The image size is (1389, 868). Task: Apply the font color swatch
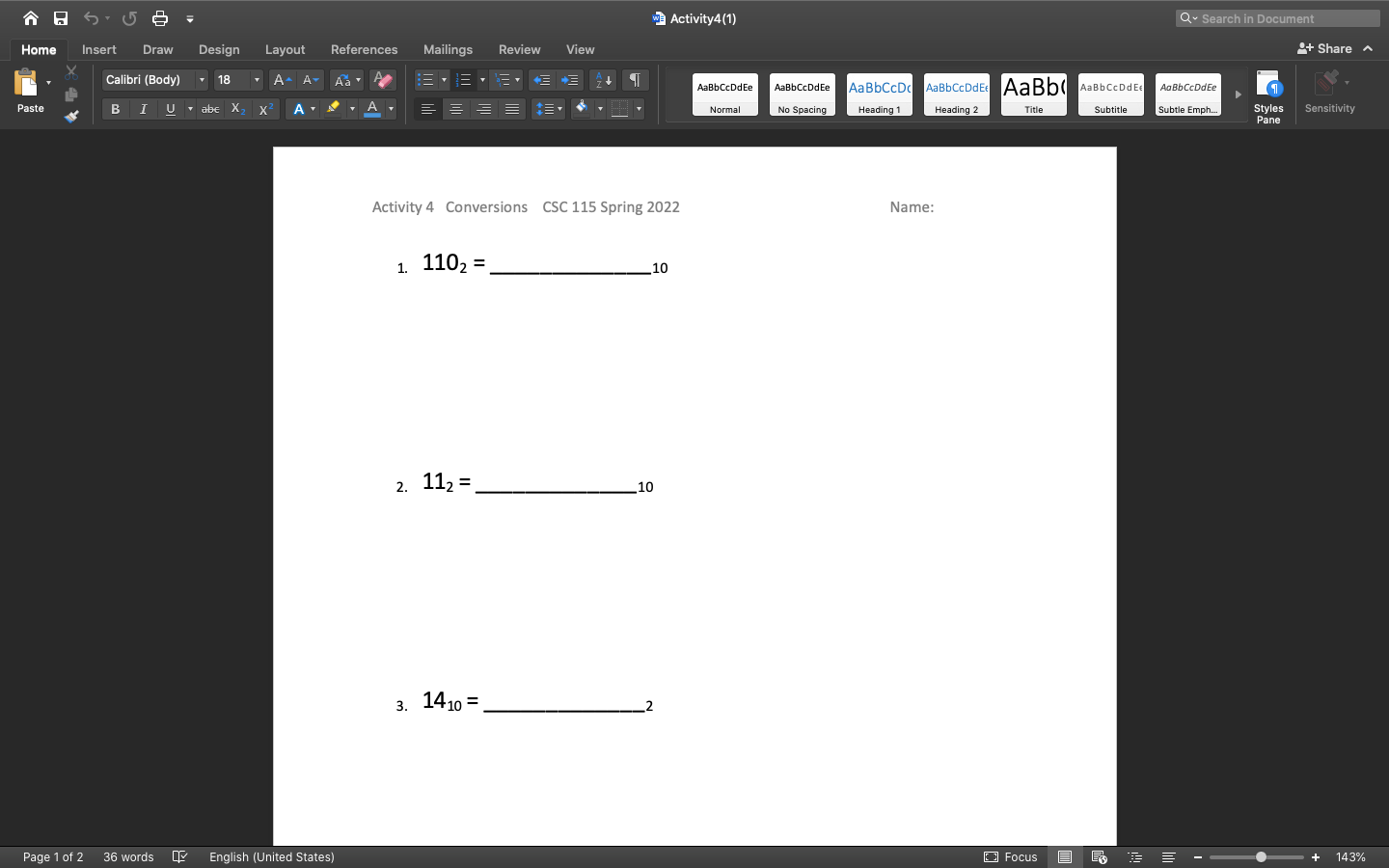click(x=372, y=109)
